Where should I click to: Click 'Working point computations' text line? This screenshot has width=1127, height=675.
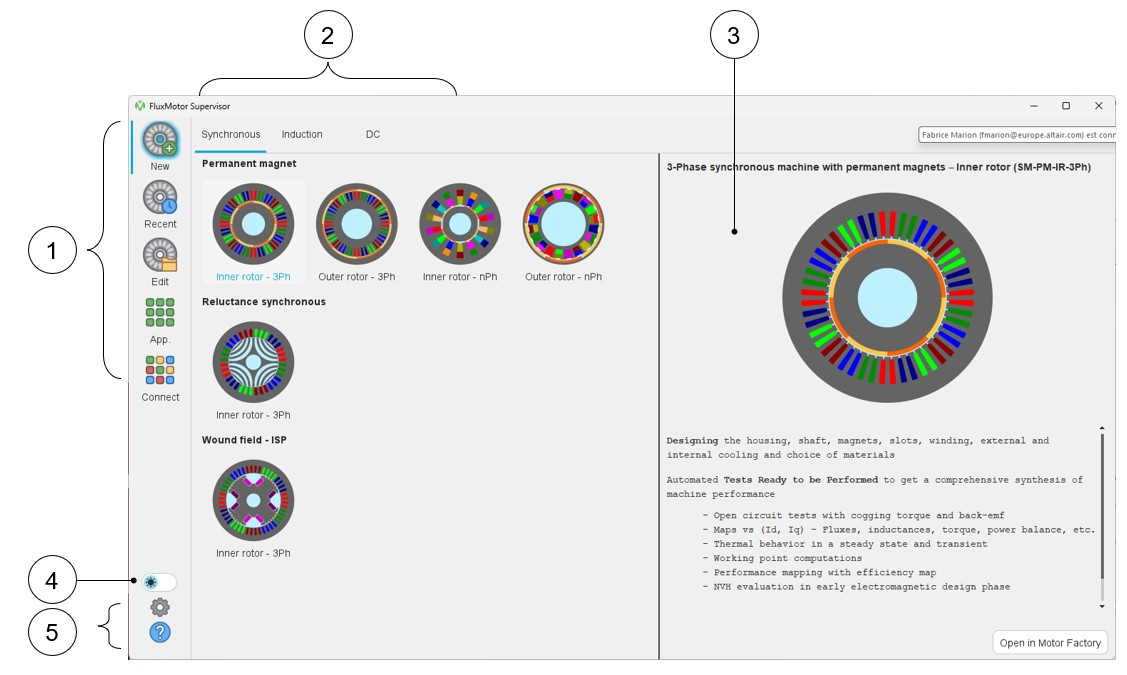pos(787,559)
